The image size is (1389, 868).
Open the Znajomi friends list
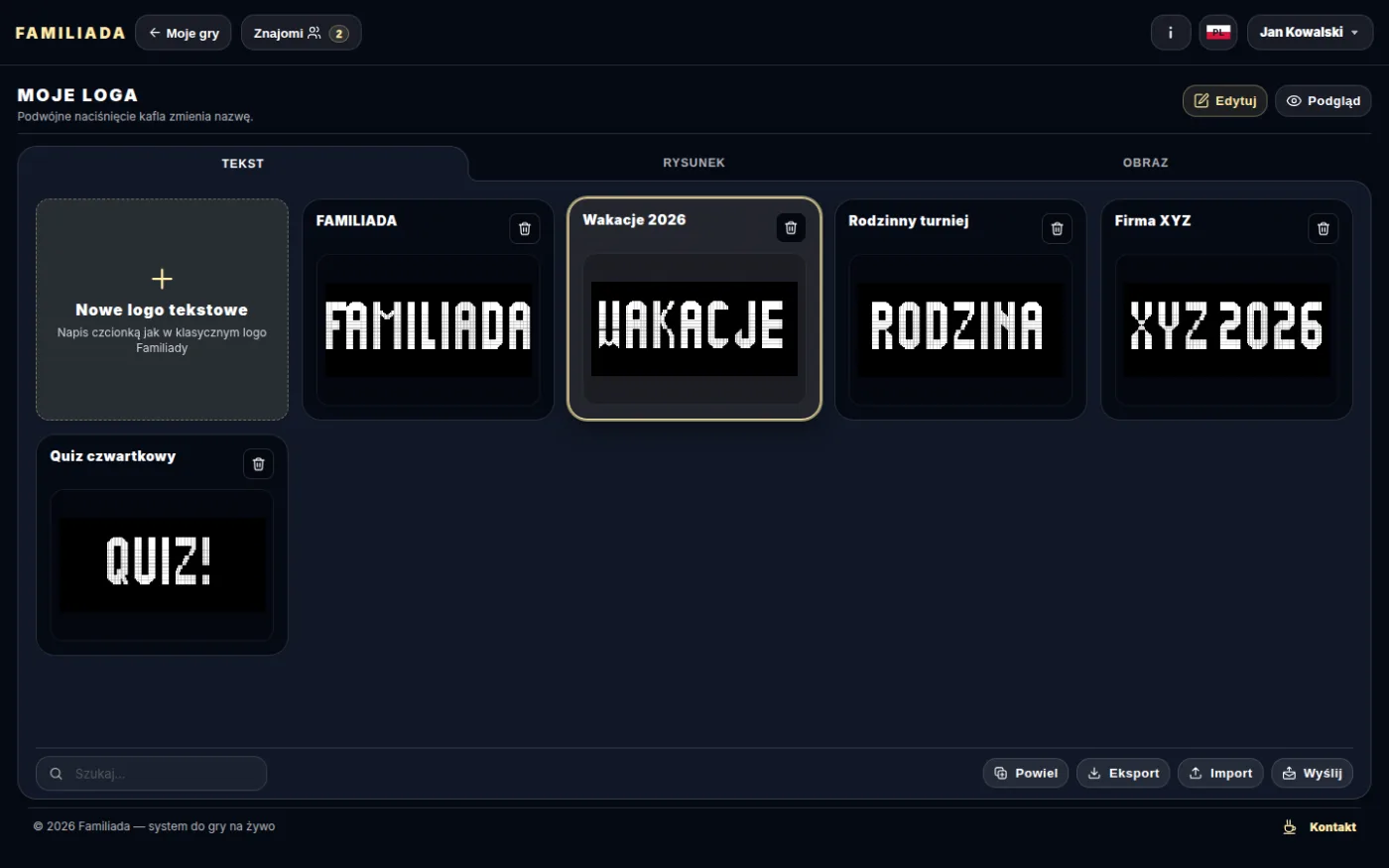(x=301, y=33)
